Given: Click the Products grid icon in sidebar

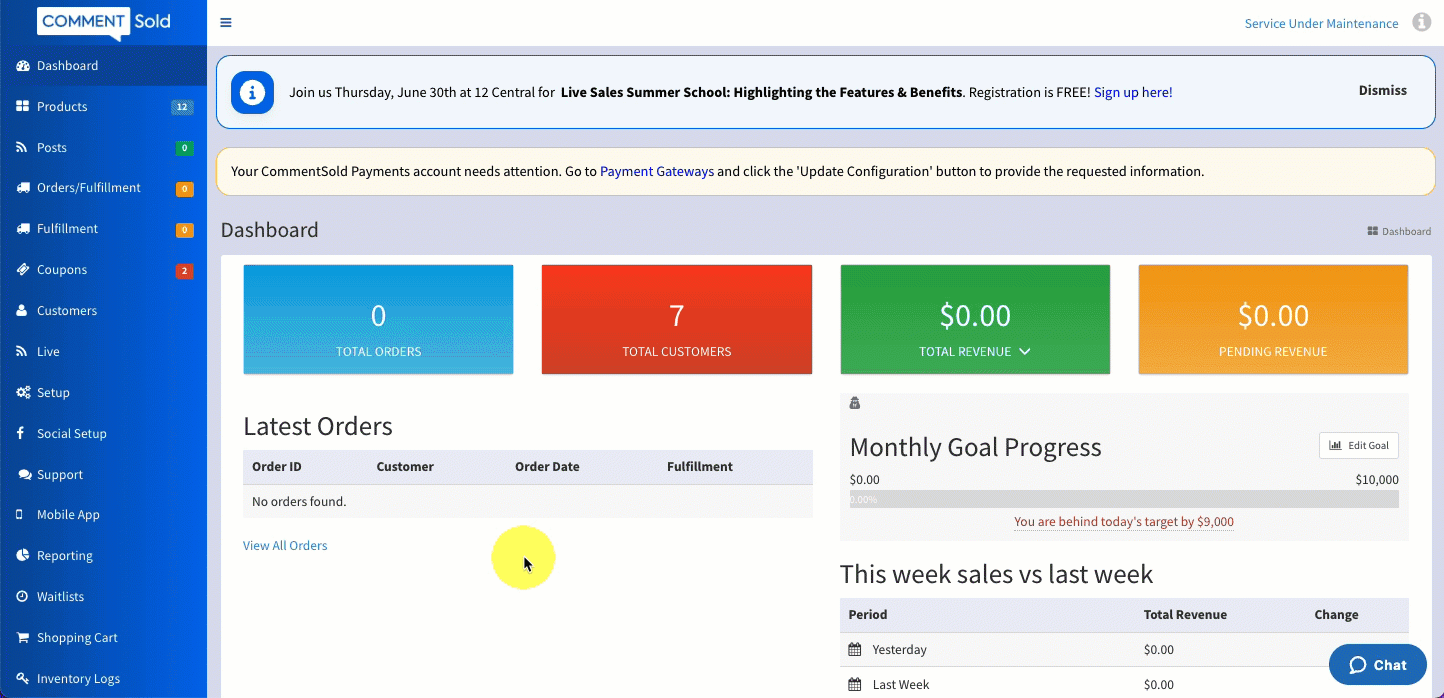Looking at the screenshot, I should (22, 106).
